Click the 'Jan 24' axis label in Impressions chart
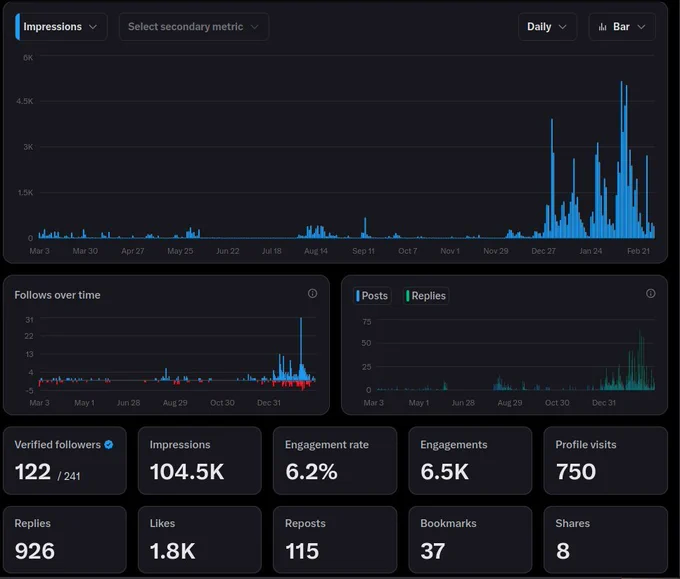 coord(591,251)
